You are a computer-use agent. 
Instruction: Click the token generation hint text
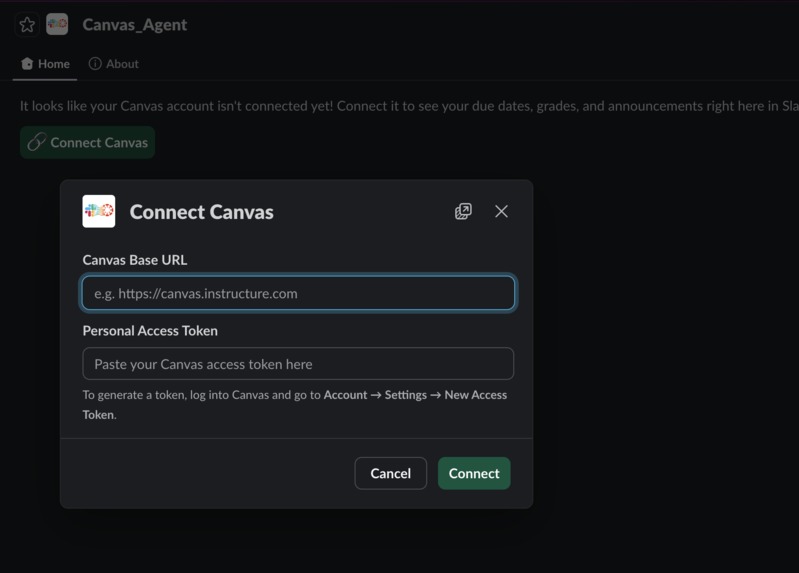pyautogui.click(x=295, y=405)
